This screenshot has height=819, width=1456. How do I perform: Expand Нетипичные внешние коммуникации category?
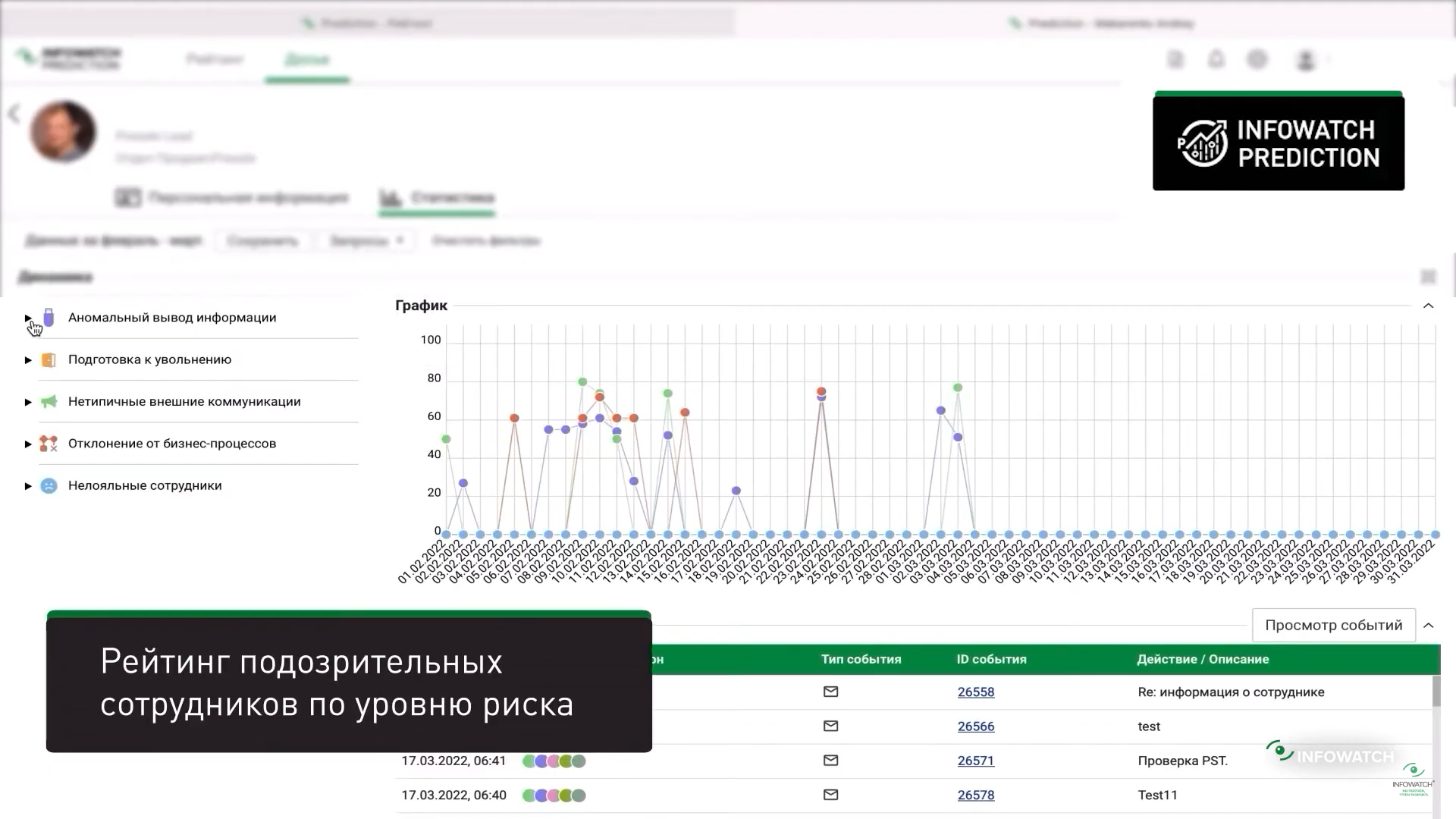pos(28,402)
